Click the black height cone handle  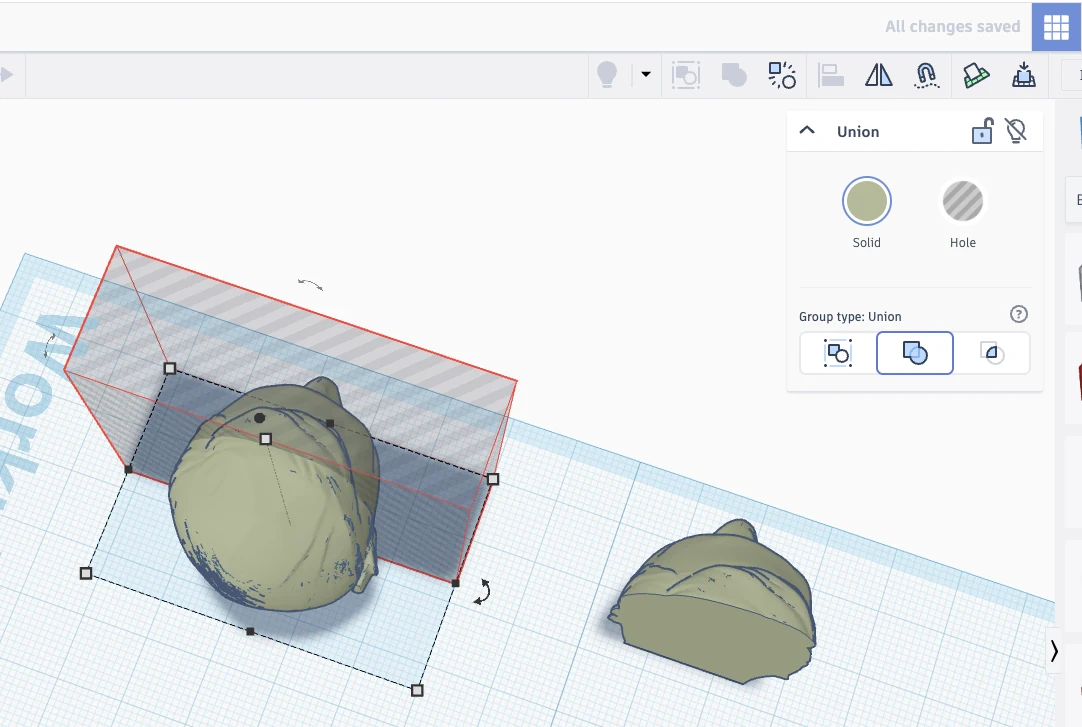coord(259,418)
